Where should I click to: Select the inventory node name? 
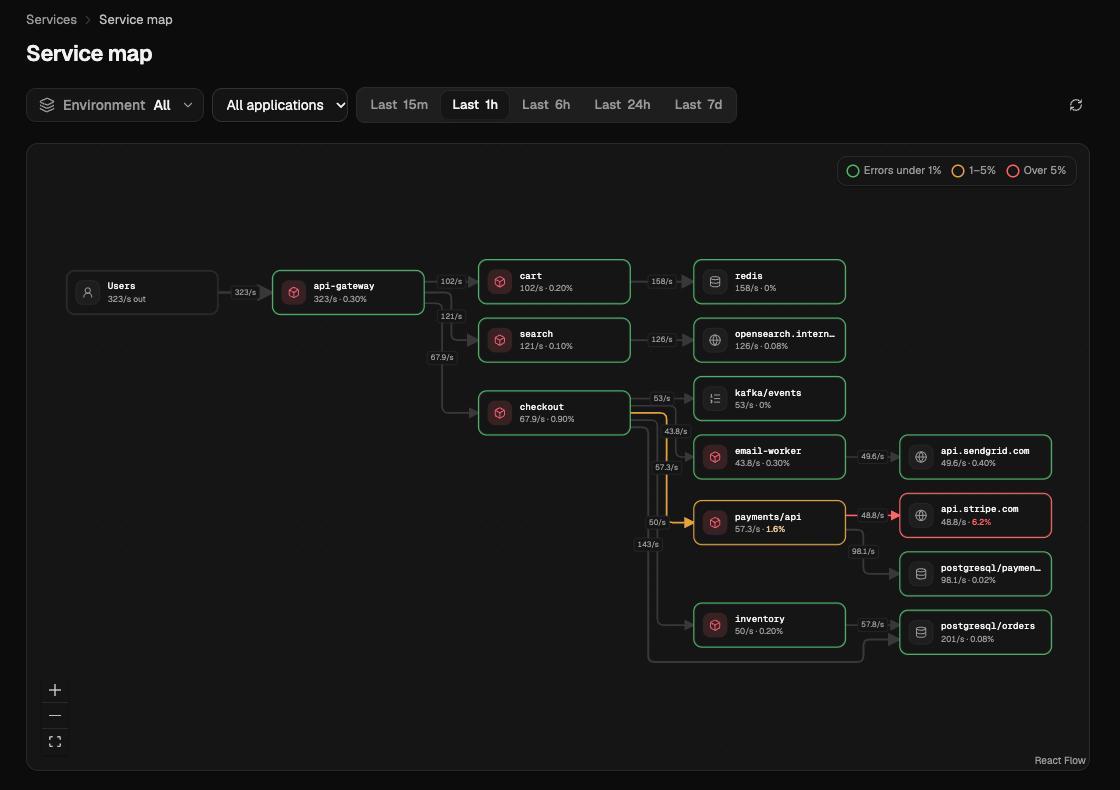click(x=759, y=619)
